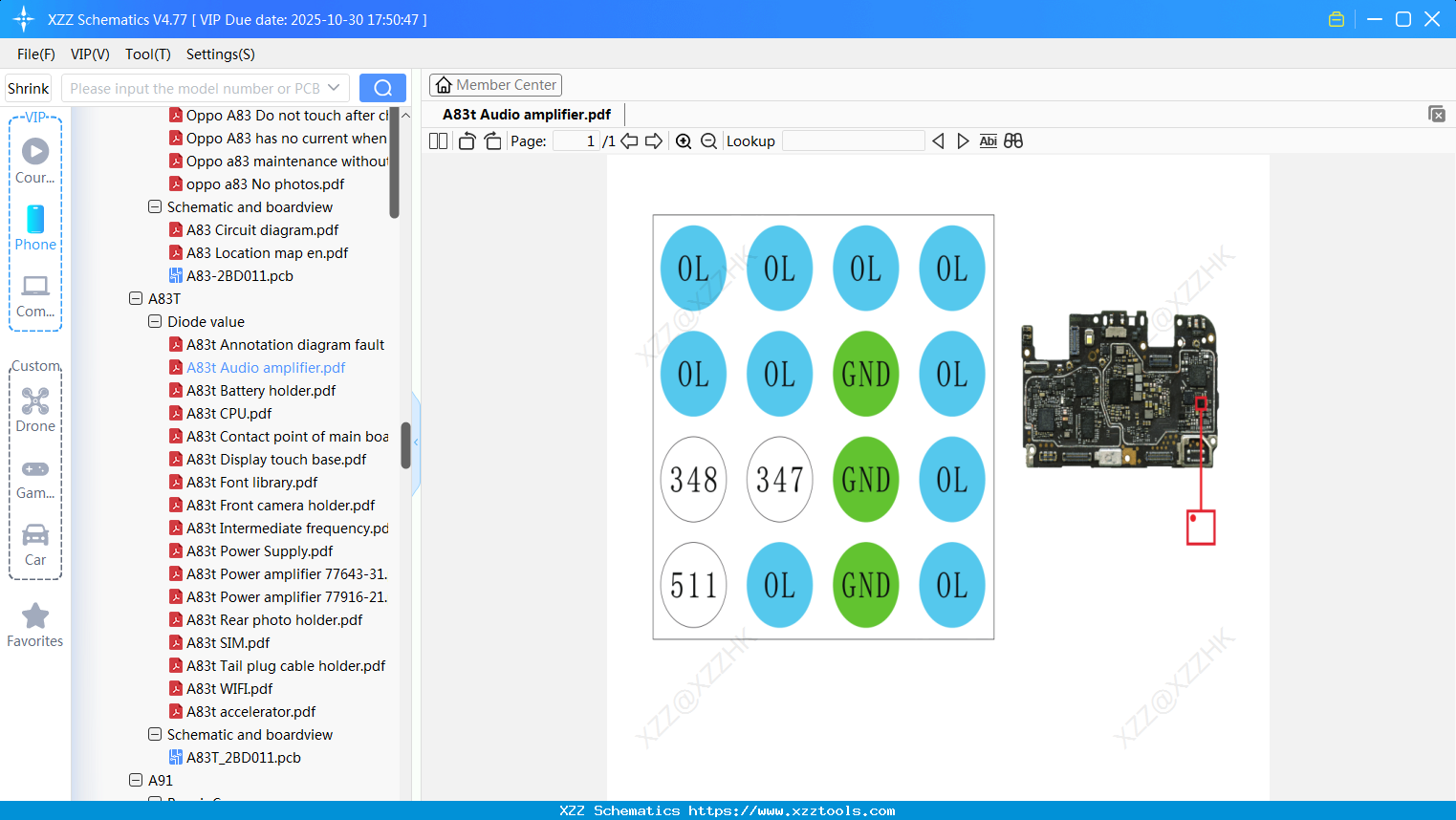Open A83 Location map en.pdf

pyautogui.click(x=259, y=252)
